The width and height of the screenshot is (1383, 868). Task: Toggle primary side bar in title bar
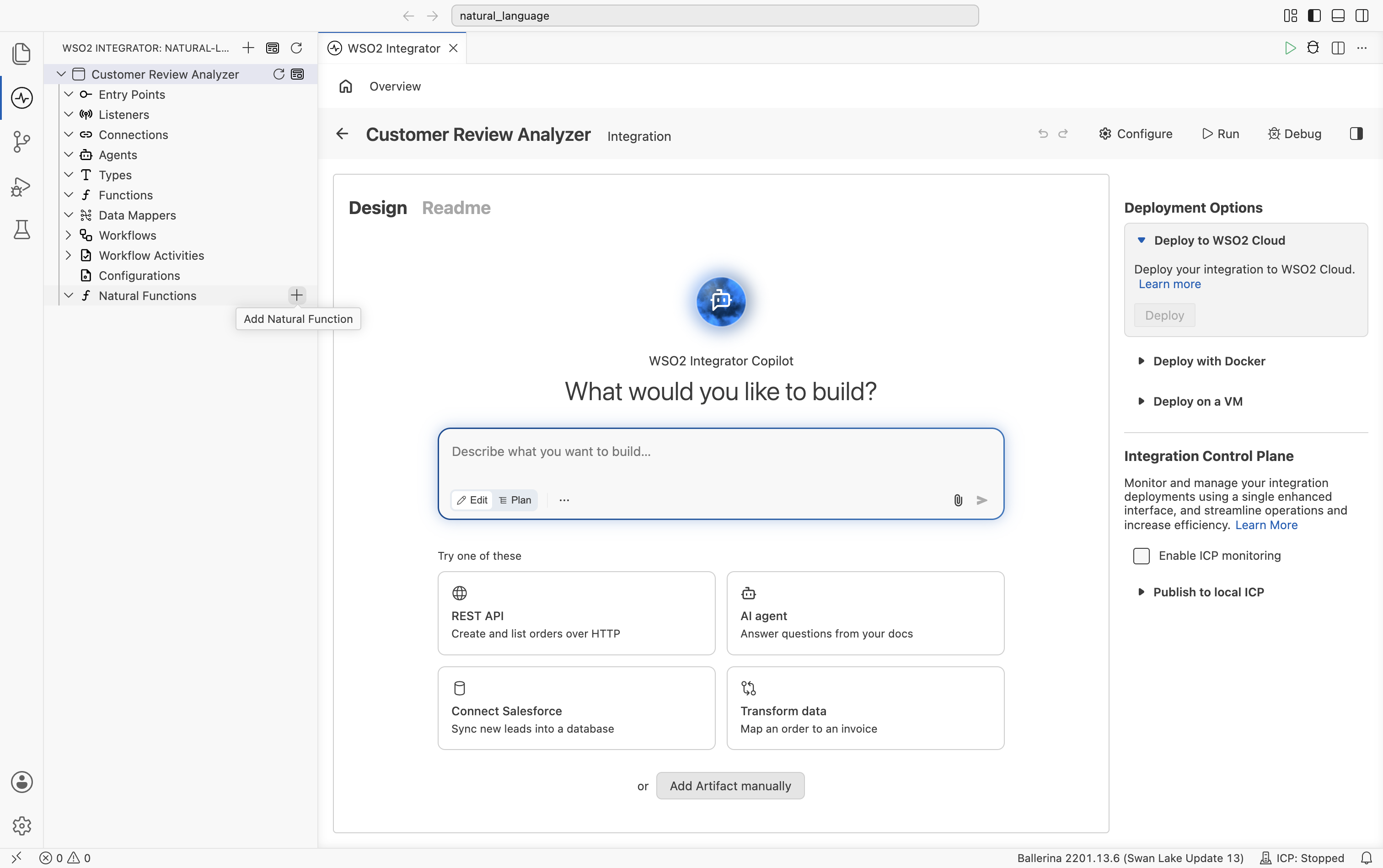coord(1314,16)
